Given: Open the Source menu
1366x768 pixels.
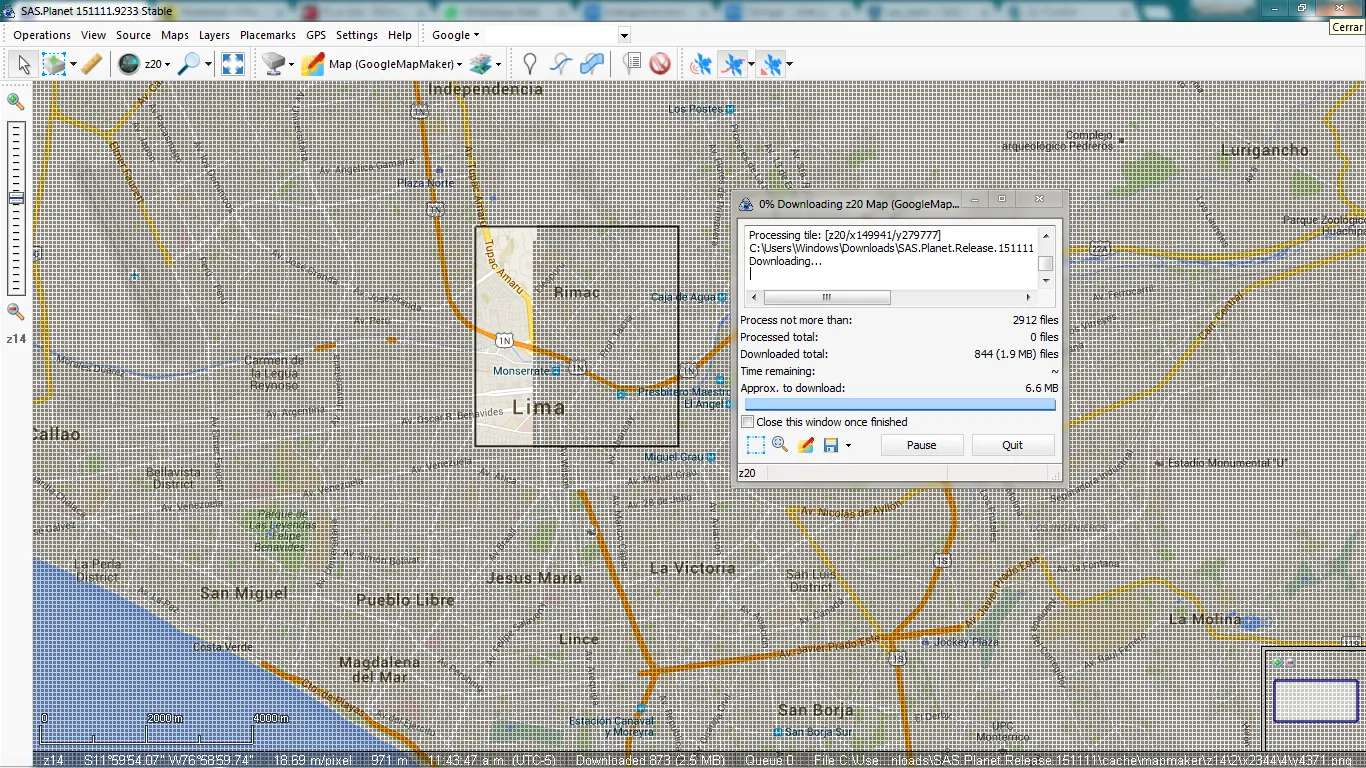Looking at the screenshot, I should pyautogui.click(x=133, y=35).
